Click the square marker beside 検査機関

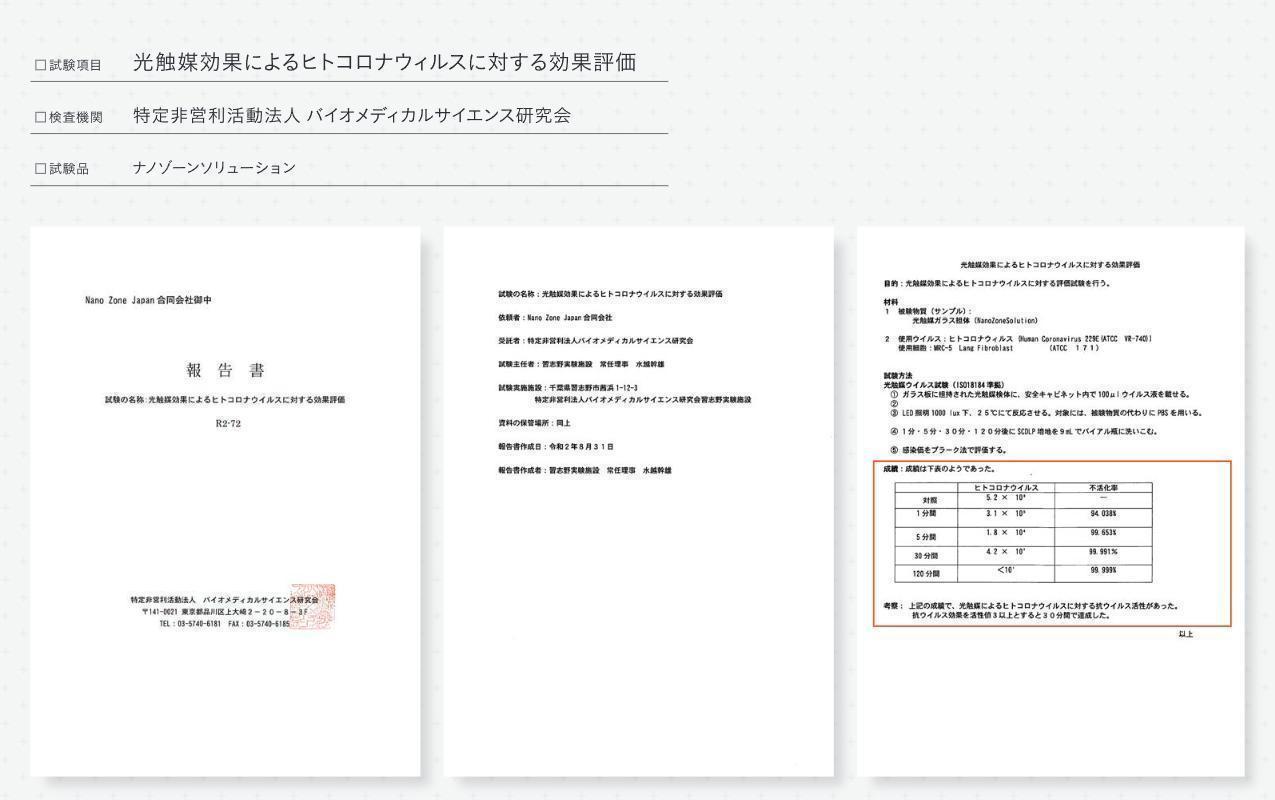[x=41, y=117]
